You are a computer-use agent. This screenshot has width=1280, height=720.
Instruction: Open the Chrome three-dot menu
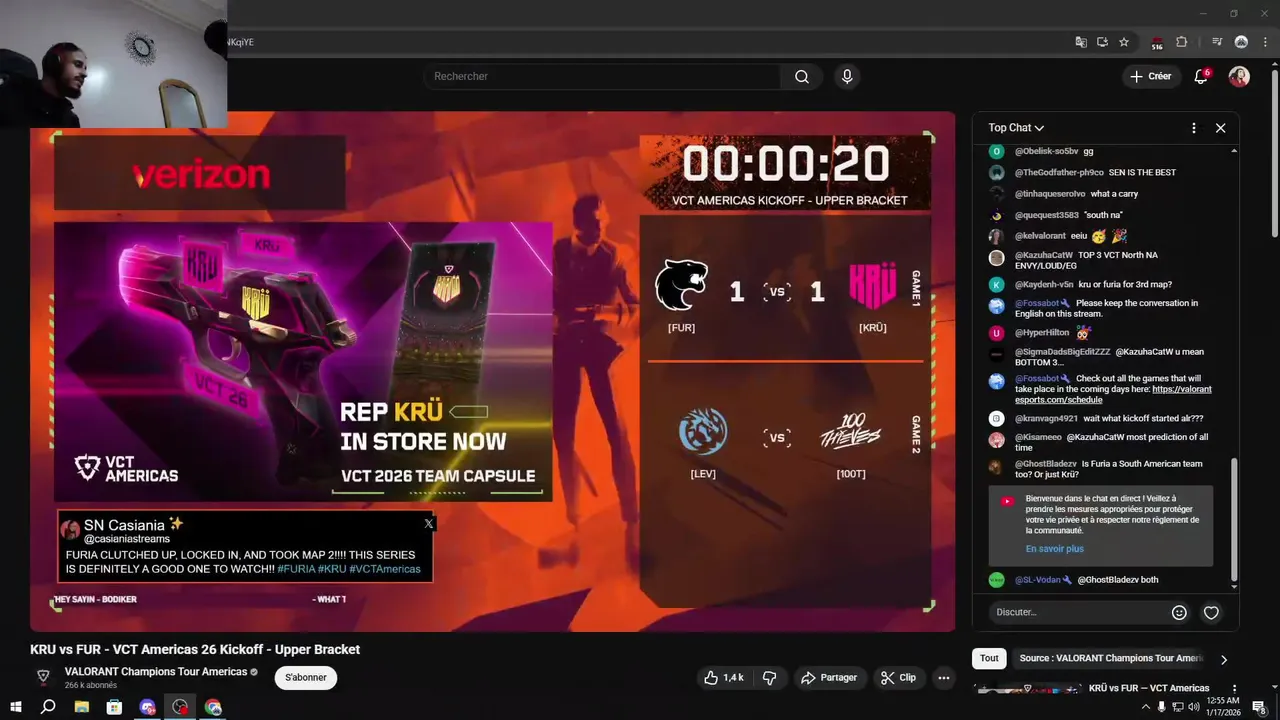point(1263,42)
